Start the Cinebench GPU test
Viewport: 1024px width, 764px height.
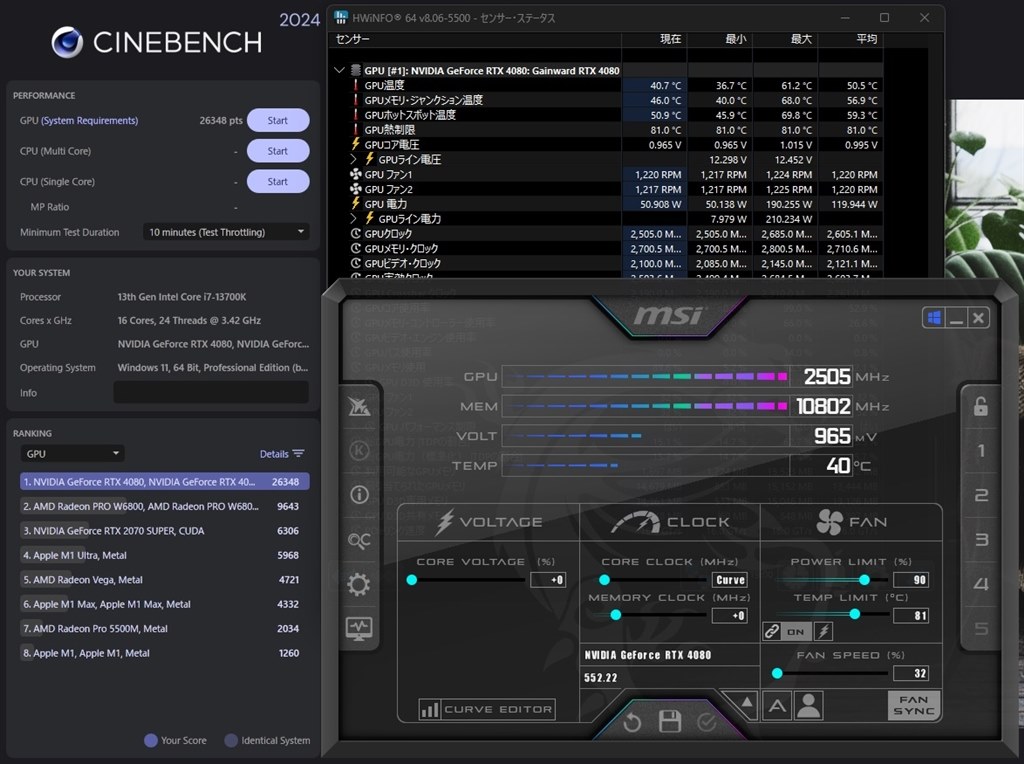click(x=278, y=120)
